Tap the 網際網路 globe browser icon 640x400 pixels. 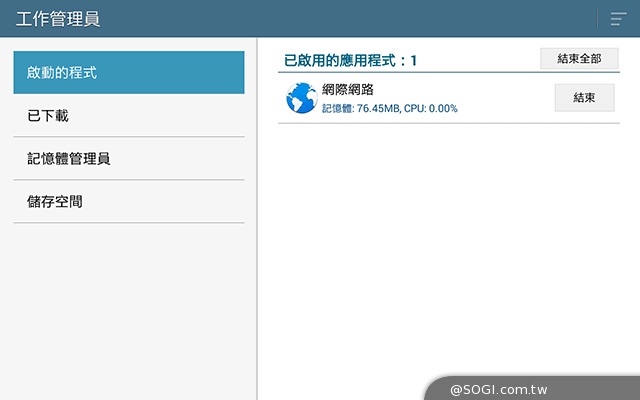click(302, 98)
